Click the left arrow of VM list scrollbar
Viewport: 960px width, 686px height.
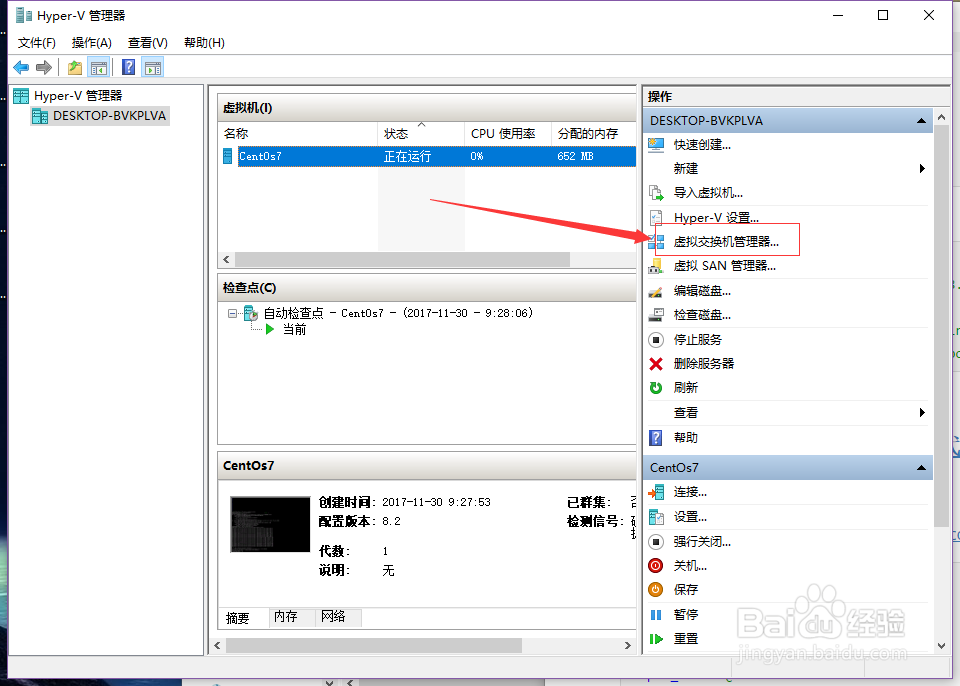[x=227, y=260]
